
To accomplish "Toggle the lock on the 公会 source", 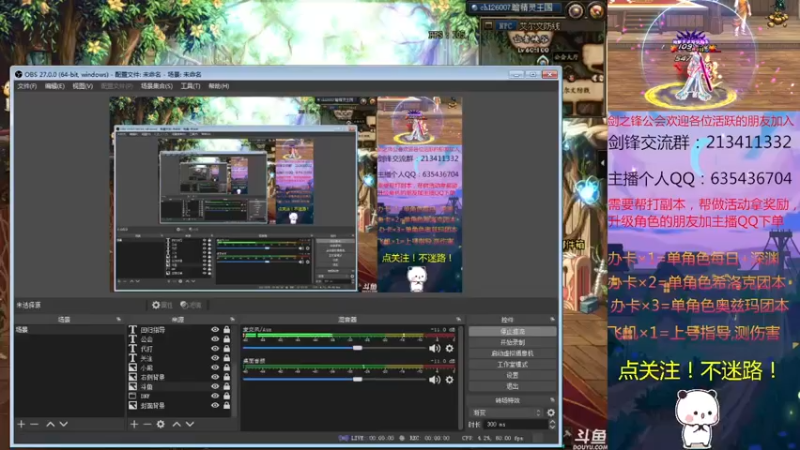I will tap(227, 339).
